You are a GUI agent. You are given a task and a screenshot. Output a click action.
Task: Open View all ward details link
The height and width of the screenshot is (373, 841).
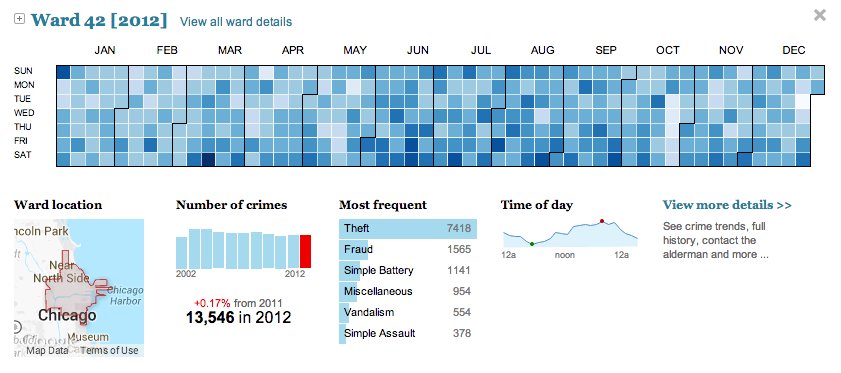coord(236,22)
